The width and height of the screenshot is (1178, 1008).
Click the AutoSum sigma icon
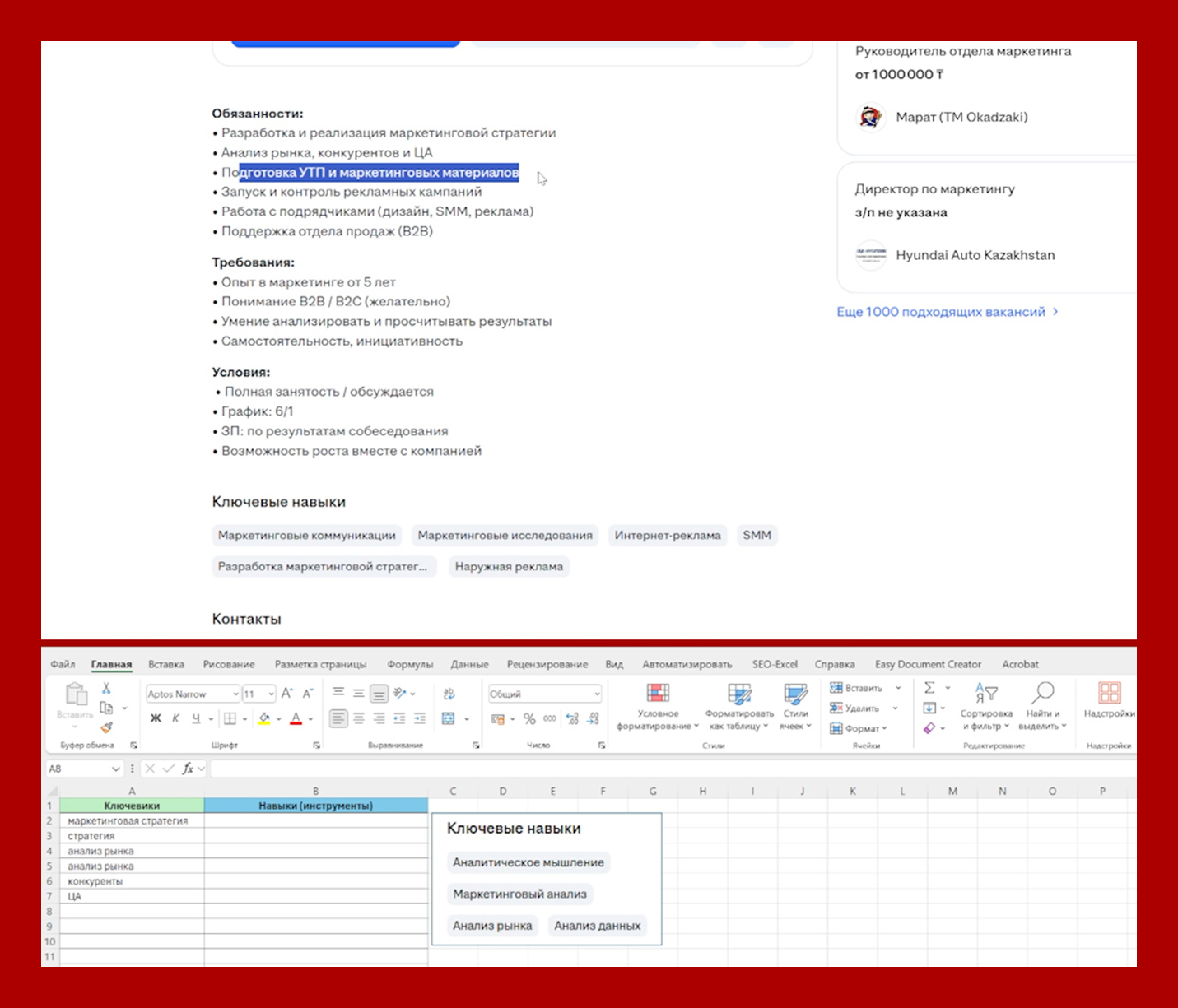(x=929, y=688)
